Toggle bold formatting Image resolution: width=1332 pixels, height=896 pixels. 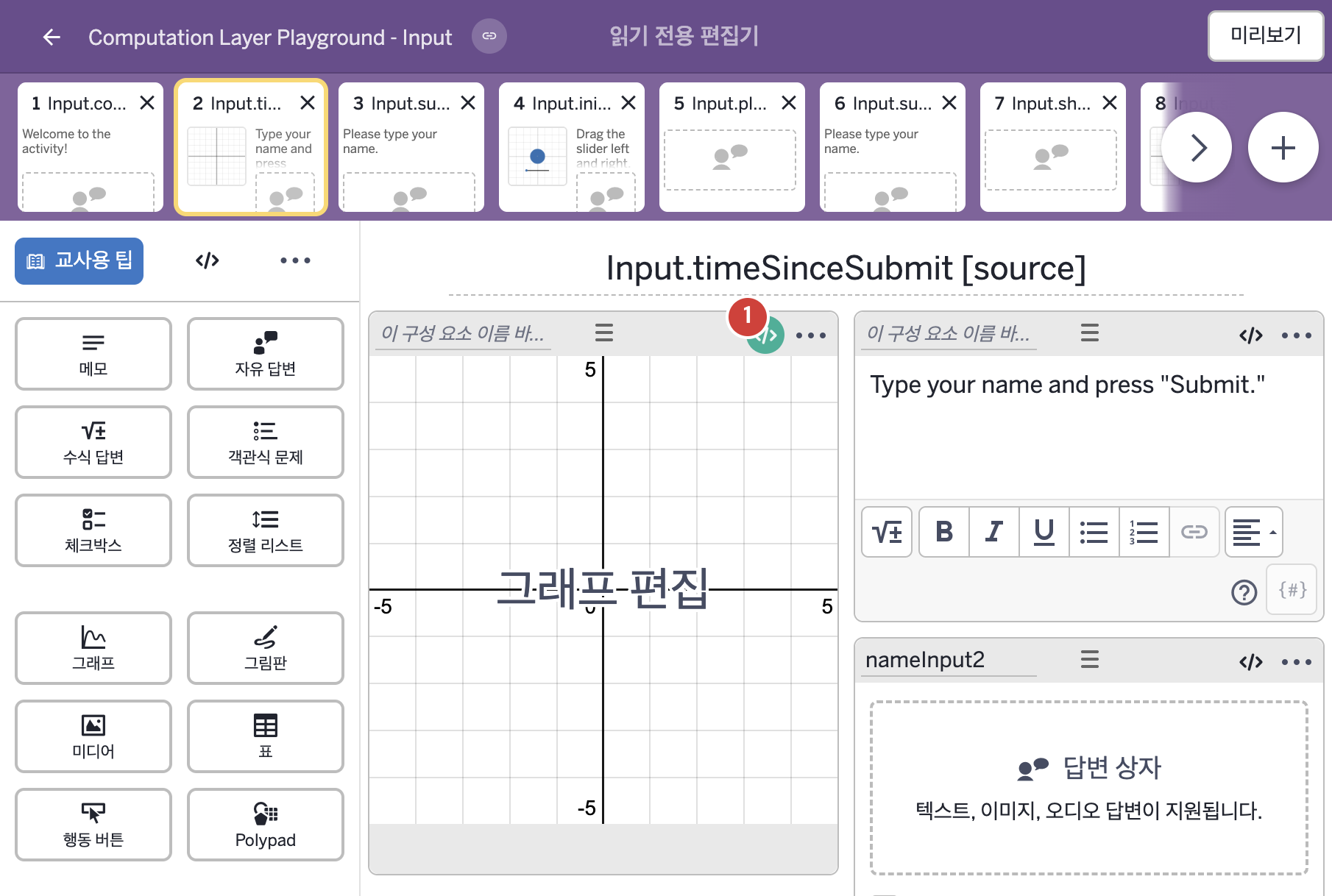pos(944,531)
